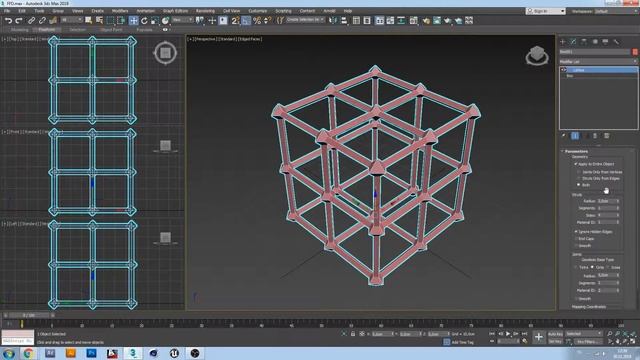Click the ViewCube in Perspective viewport

tap(537, 55)
